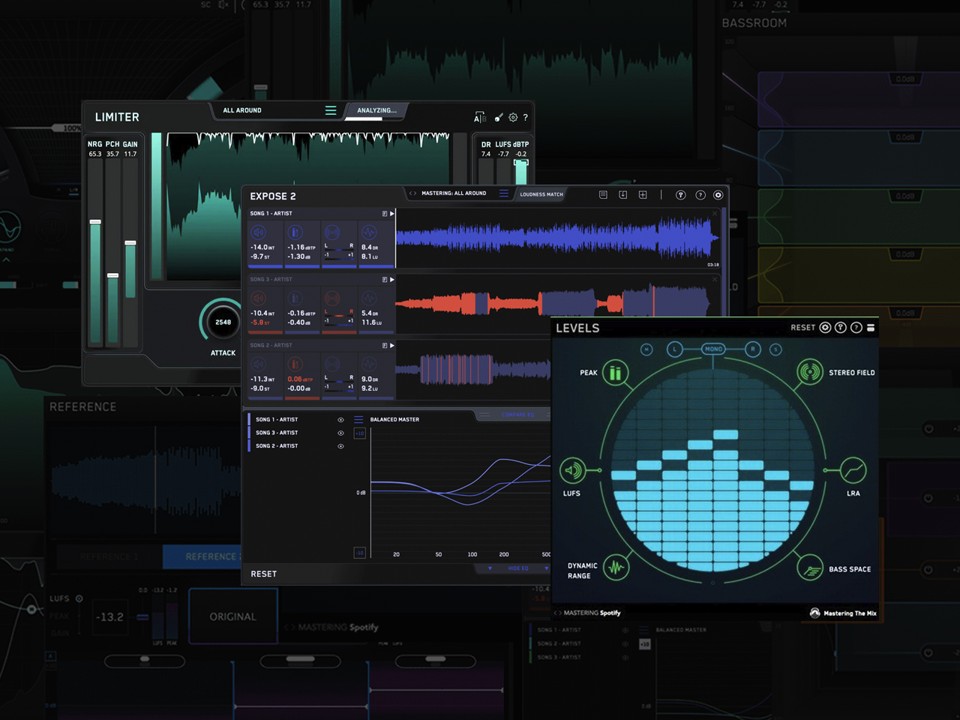Click the Limiter A|B compare icon

coord(480,117)
